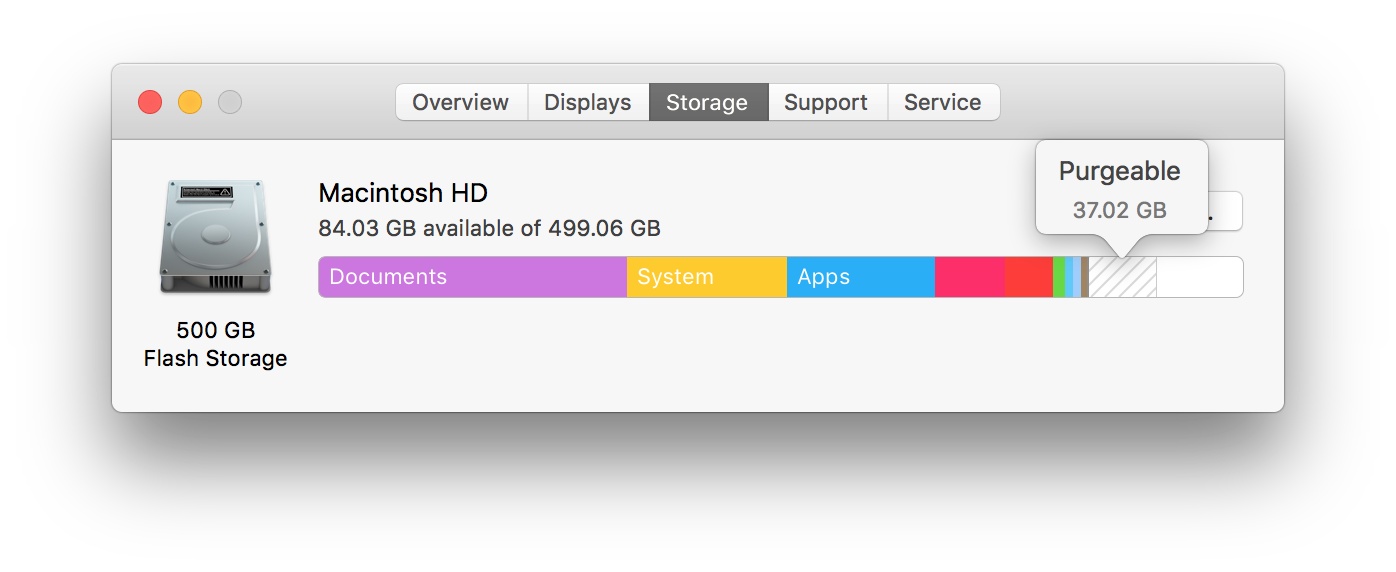Select the Storage tab
1396x572 pixels.
(x=707, y=102)
